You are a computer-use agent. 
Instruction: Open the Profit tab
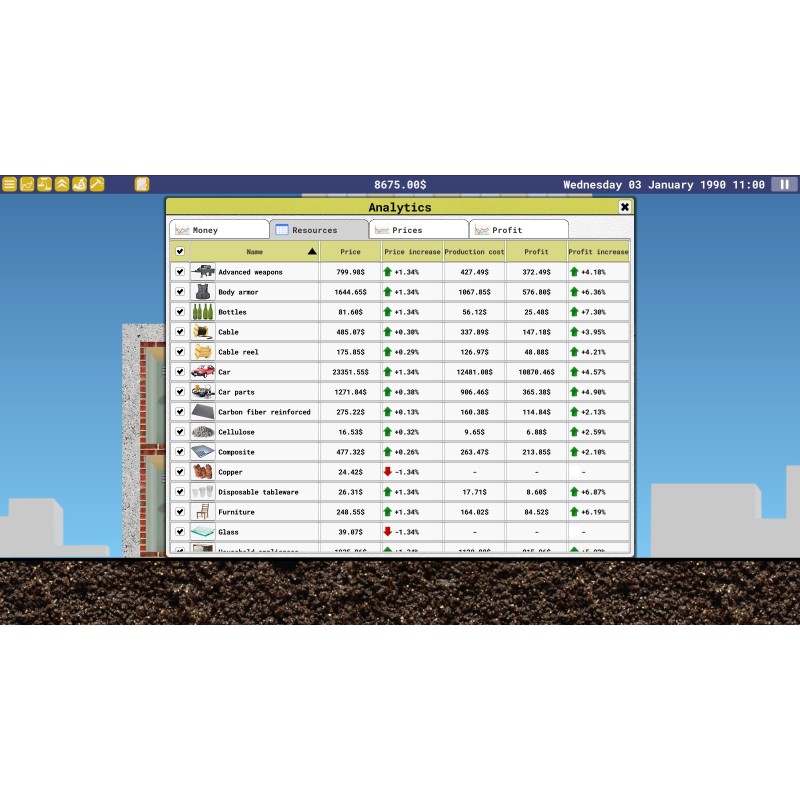(x=518, y=230)
